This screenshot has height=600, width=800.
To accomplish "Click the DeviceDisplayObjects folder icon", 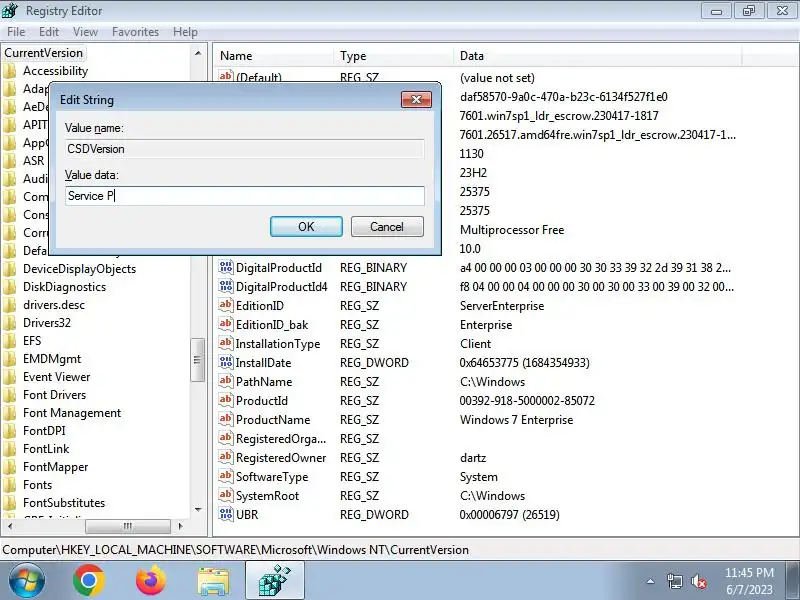I will 10,269.
